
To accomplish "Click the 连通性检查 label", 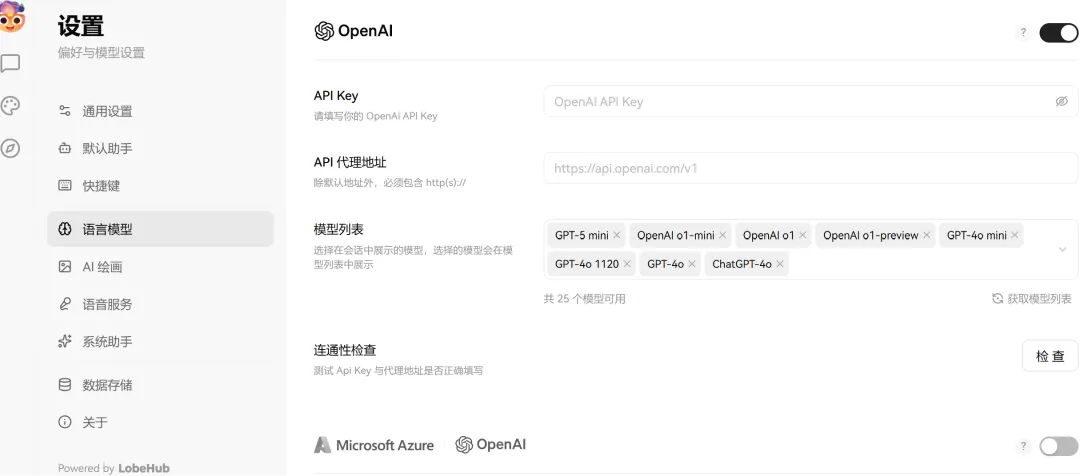I will (x=345, y=350).
